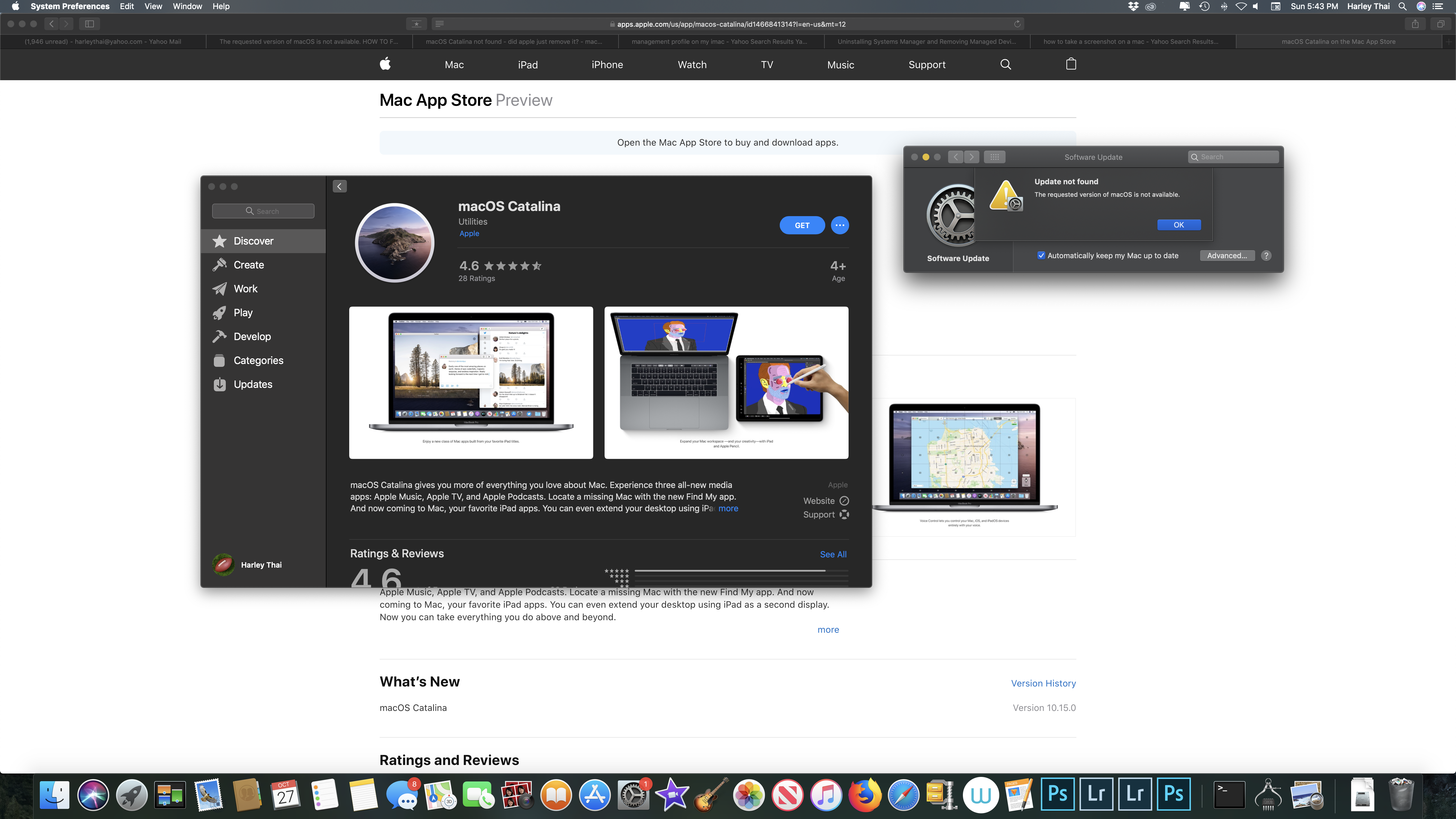
Task: Toggle Automatically keep my Mac up to date
Action: [x=1041, y=255]
